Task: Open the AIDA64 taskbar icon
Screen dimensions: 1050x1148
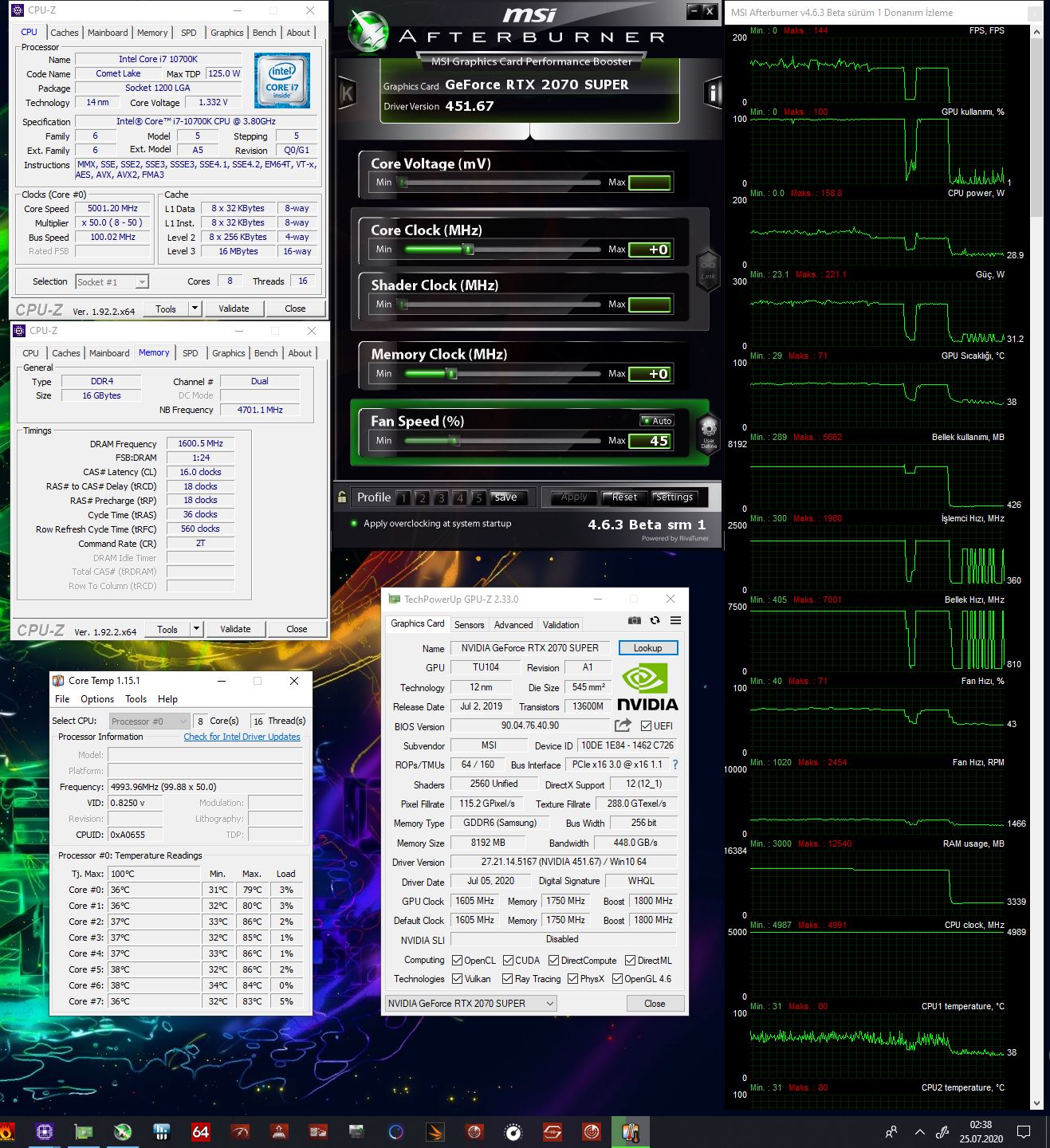Action: (x=200, y=1131)
